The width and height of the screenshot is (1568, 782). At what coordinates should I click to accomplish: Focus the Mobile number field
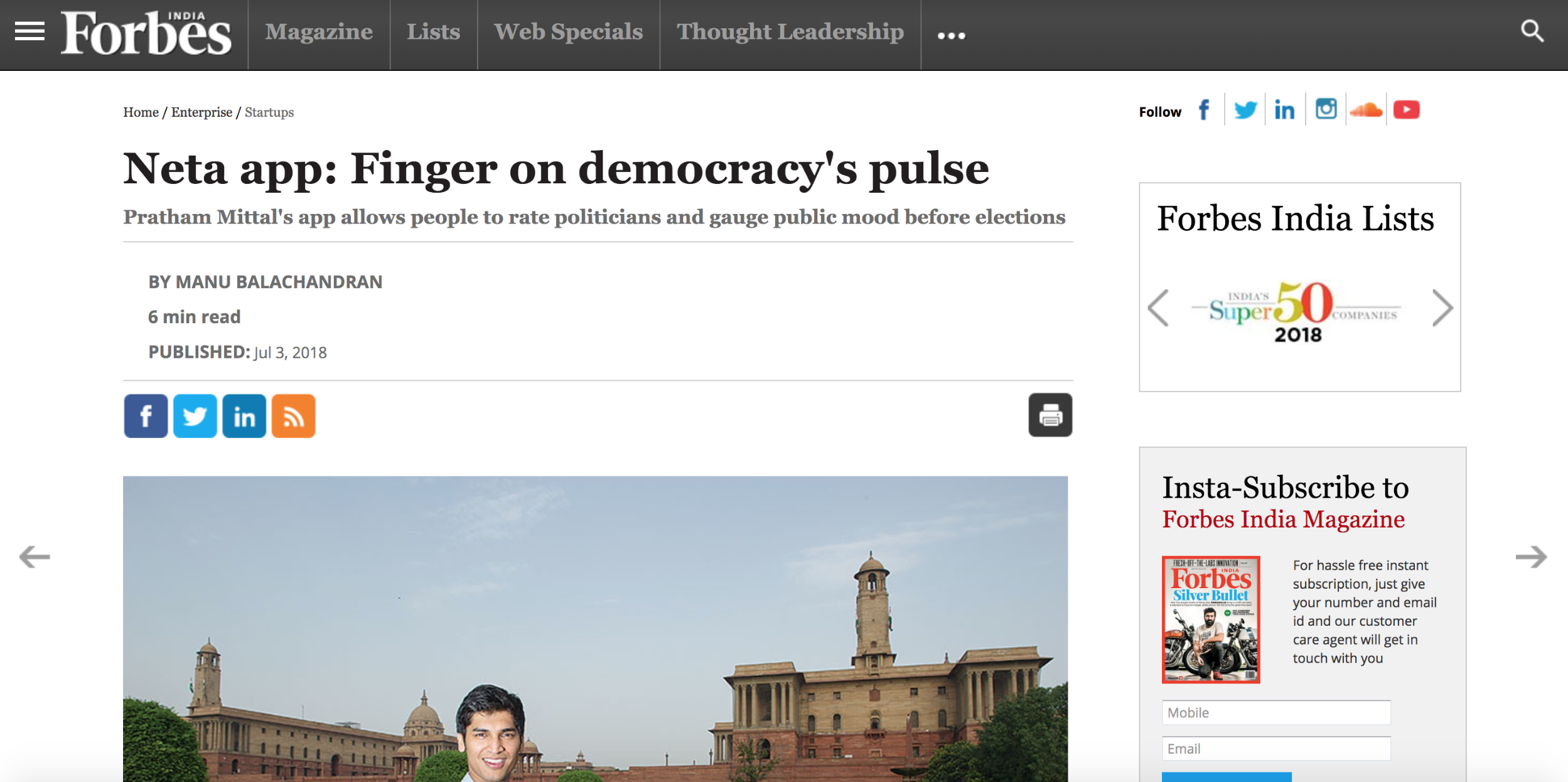coord(1276,712)
